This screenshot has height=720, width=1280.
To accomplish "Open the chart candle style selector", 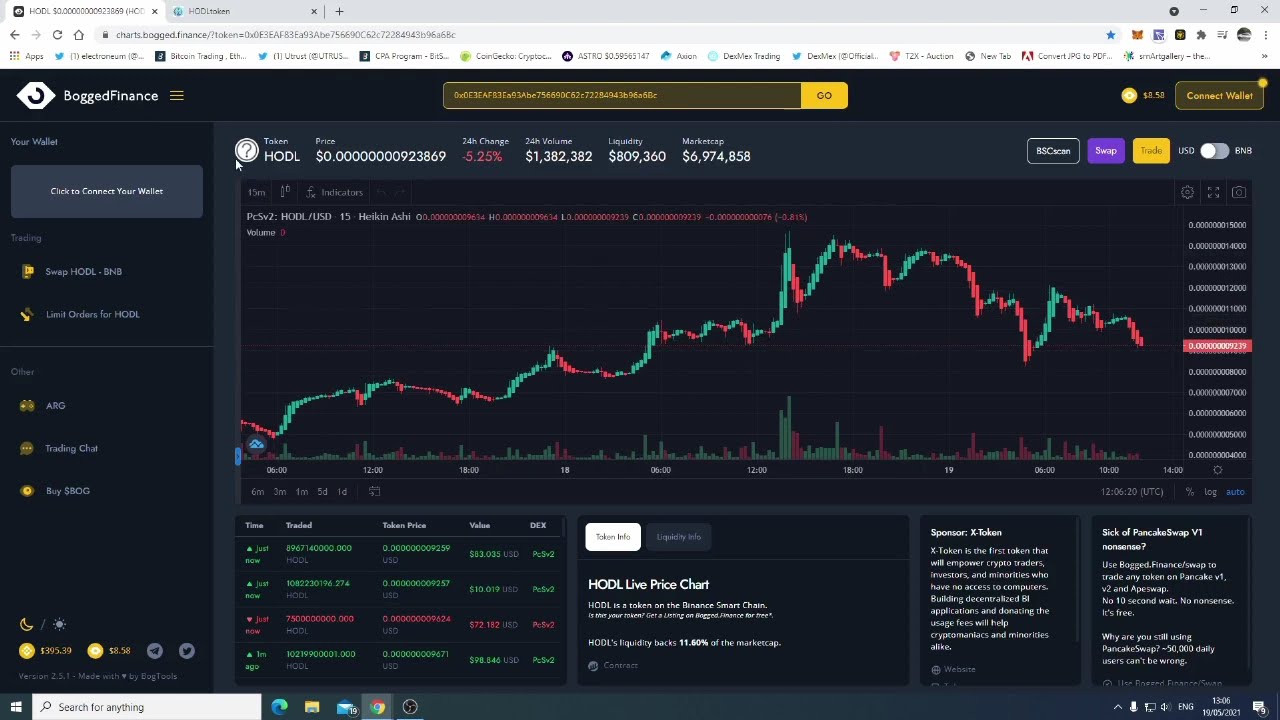I will click(285, 192).
